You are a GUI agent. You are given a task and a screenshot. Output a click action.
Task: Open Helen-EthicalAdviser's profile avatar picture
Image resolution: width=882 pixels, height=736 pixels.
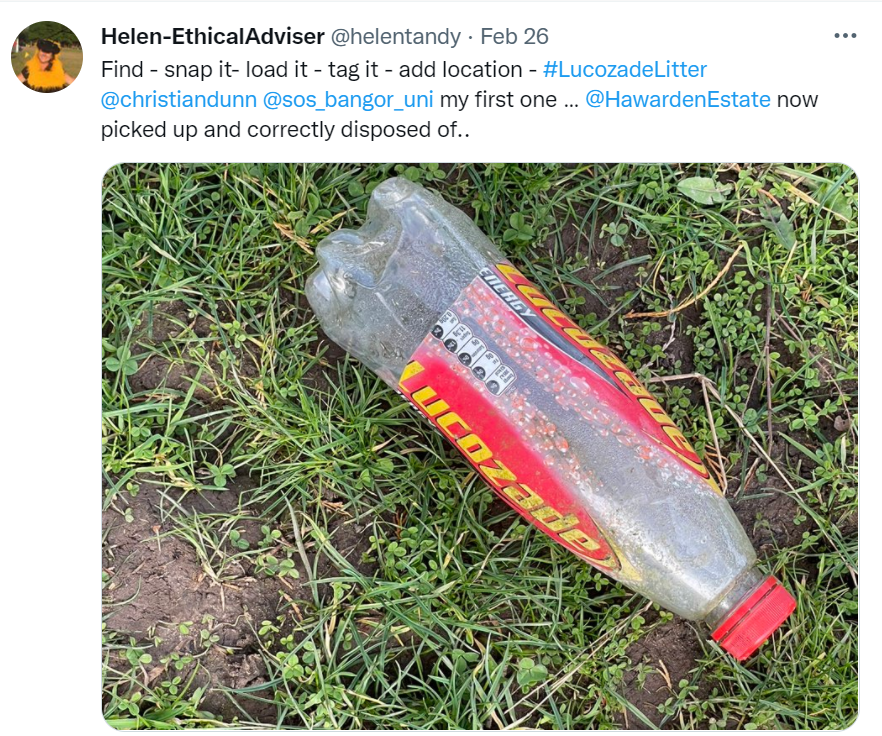(47, 57)
